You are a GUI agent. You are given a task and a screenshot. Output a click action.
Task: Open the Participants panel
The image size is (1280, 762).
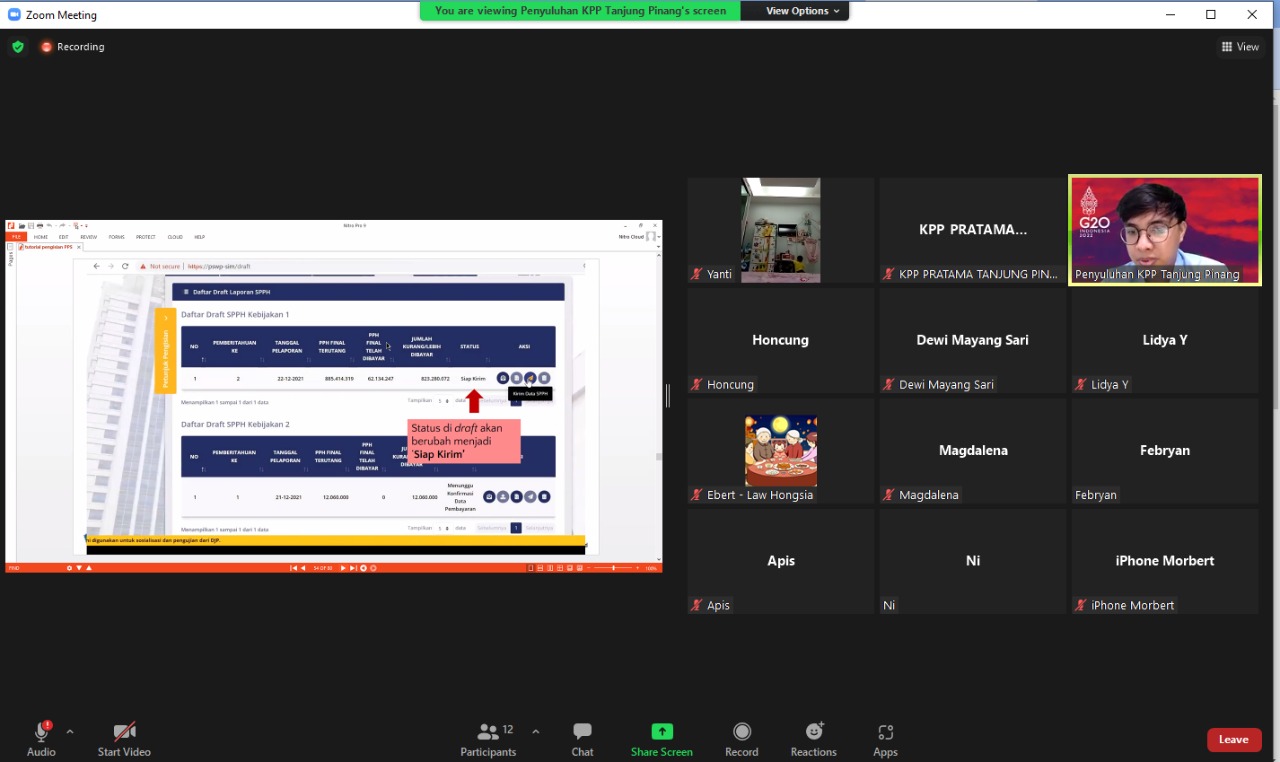(488, 733)
